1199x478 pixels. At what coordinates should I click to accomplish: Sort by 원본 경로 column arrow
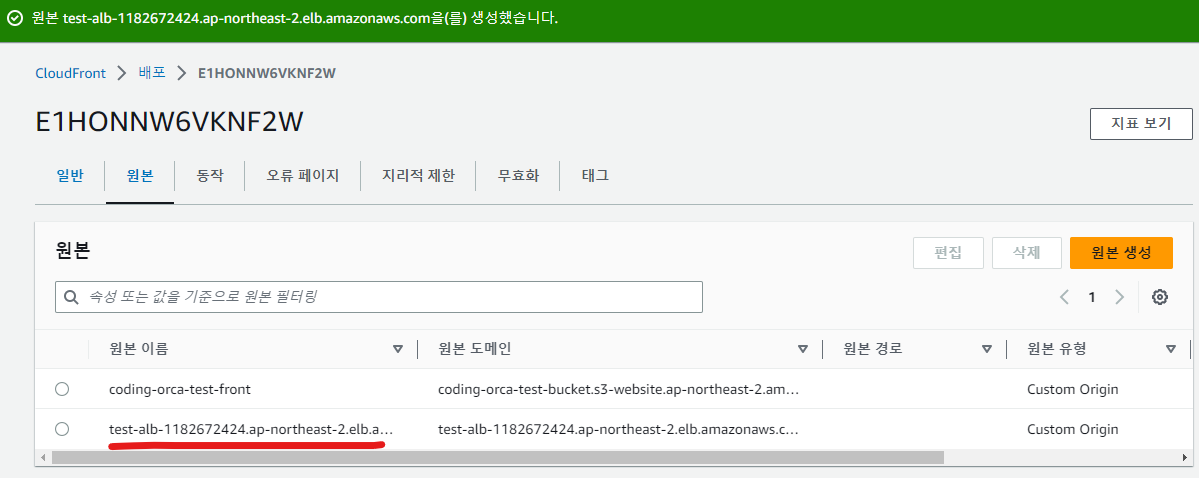tap(986, 350)
